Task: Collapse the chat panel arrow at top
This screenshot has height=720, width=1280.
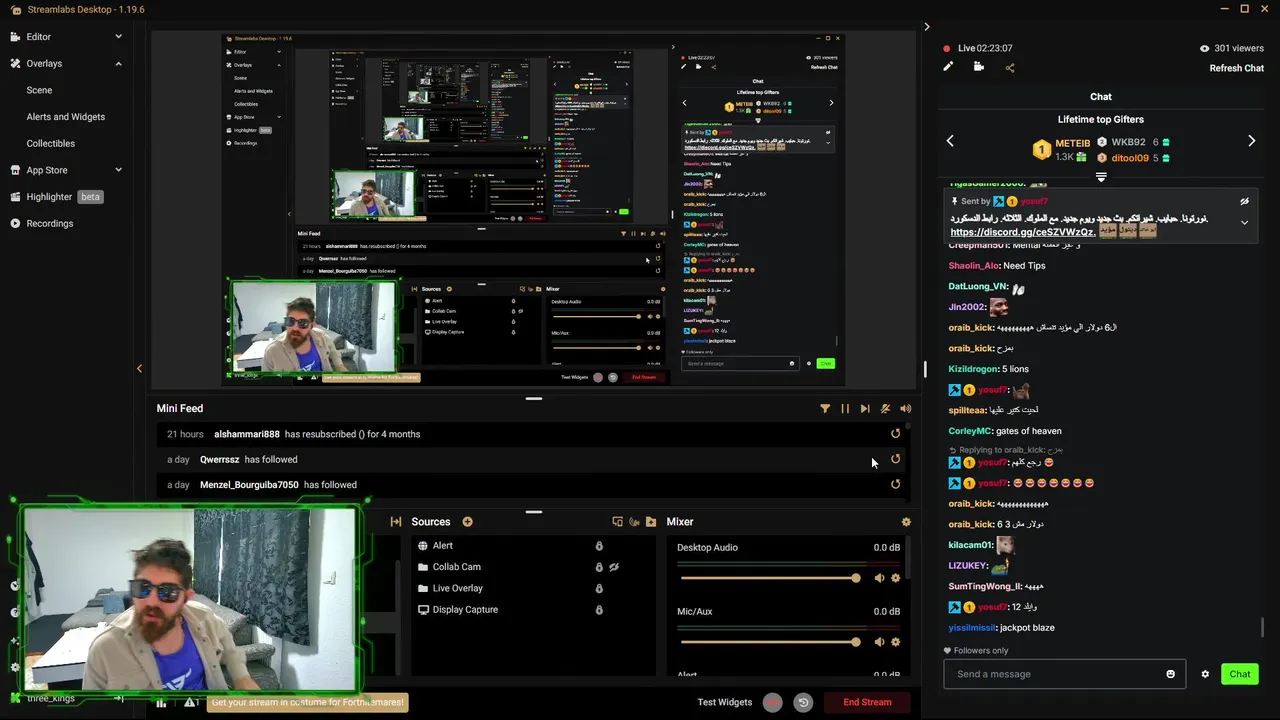Action: (926, 27)
